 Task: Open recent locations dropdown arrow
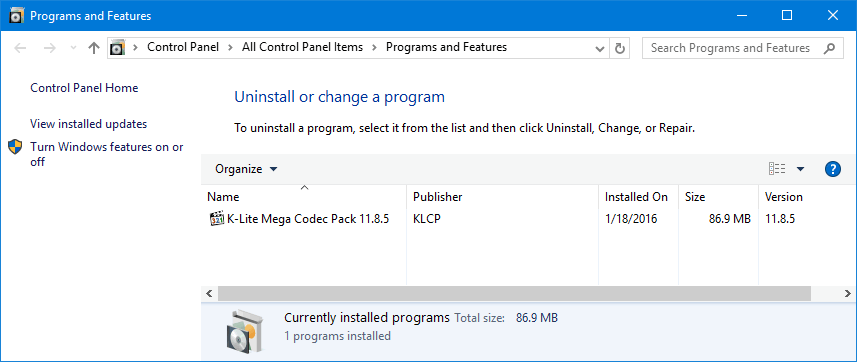74,48
